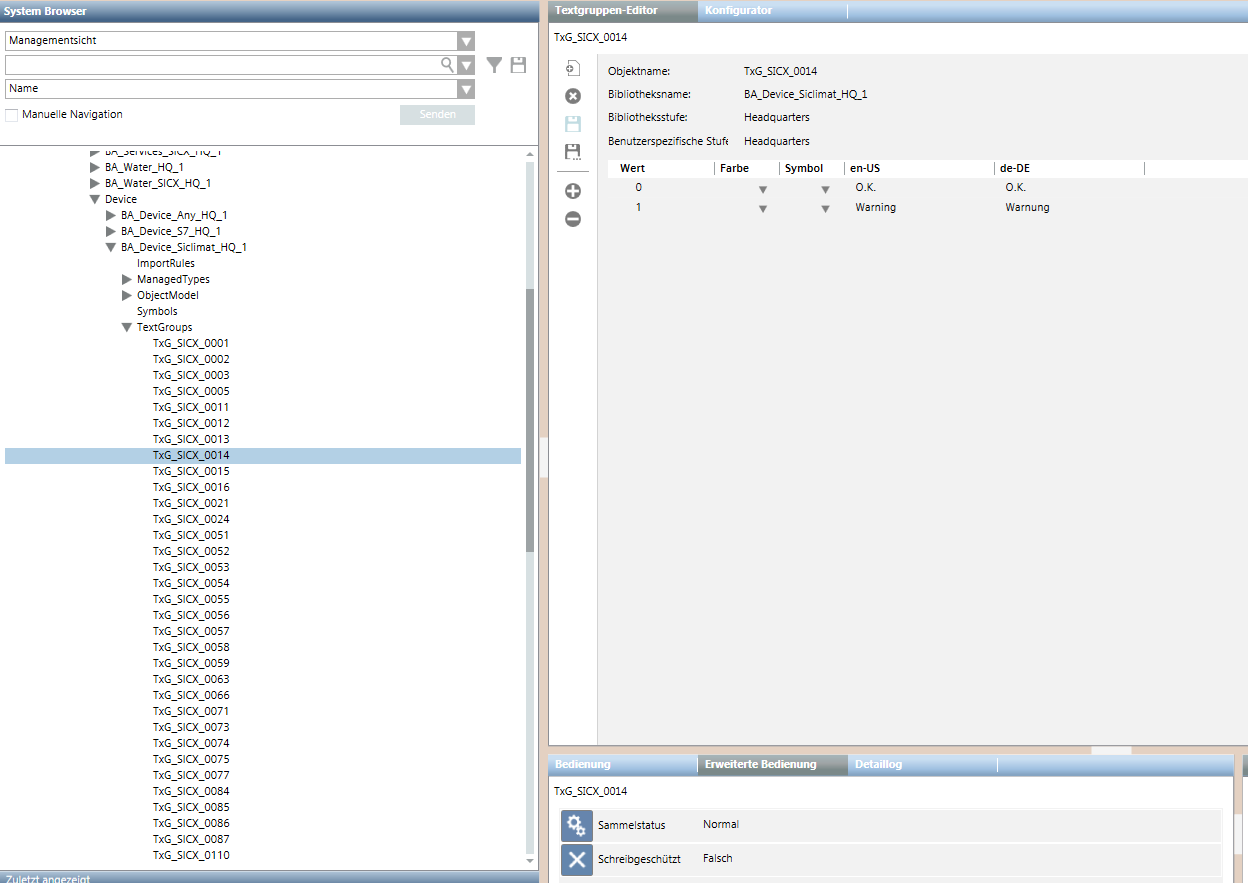Viewport: 1248px width, 883px height.
Task: Open the Name display mode dropdown
Action: (465, 89)
